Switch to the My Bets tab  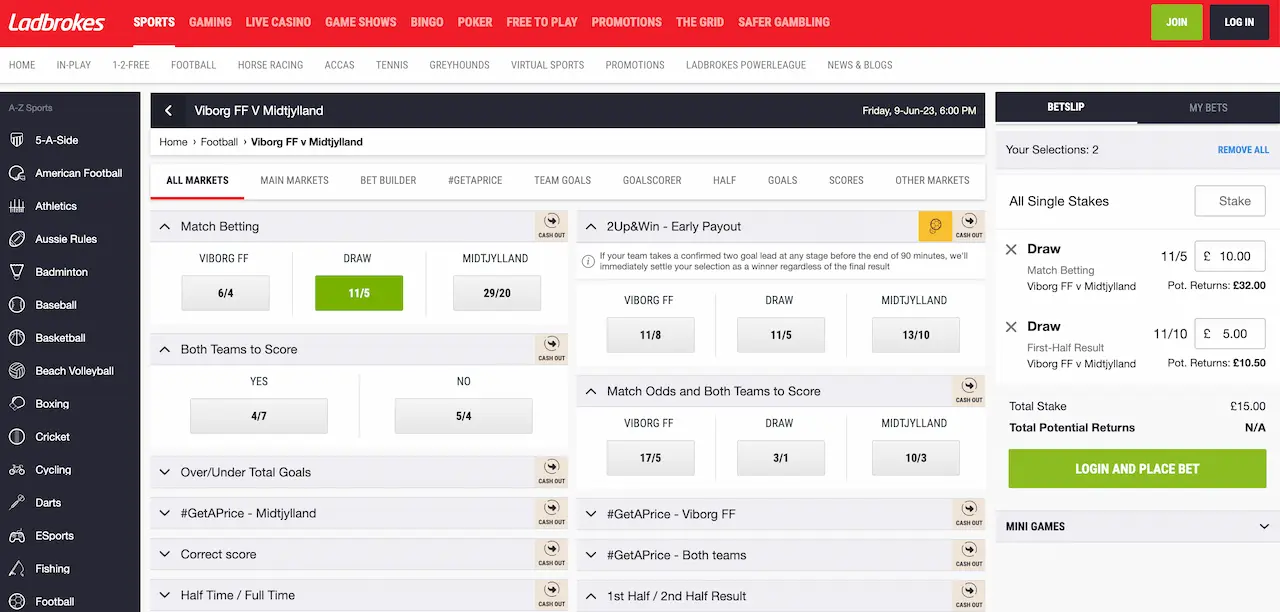[1208, 107]
